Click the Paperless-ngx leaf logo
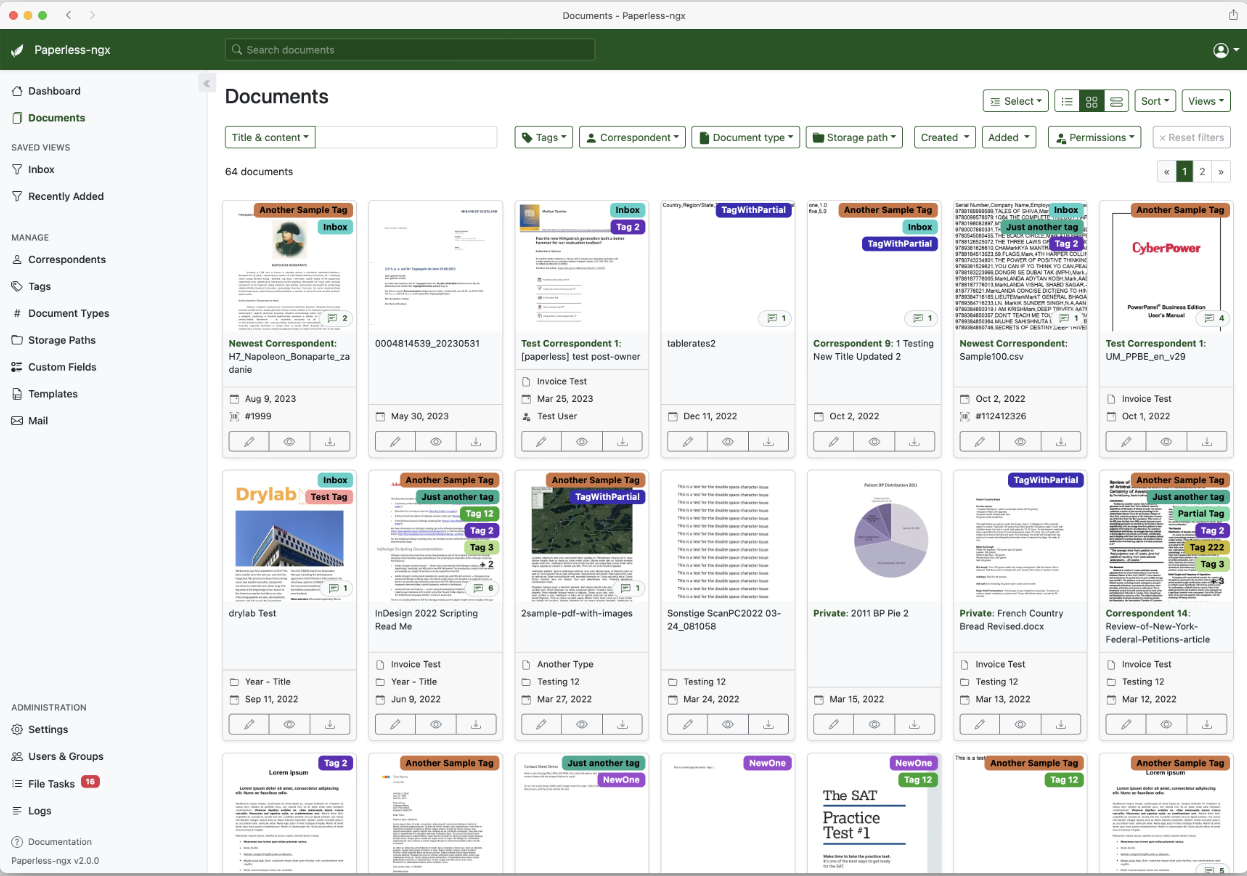Viewport: 1247px width, 876px height. (17, 50)
